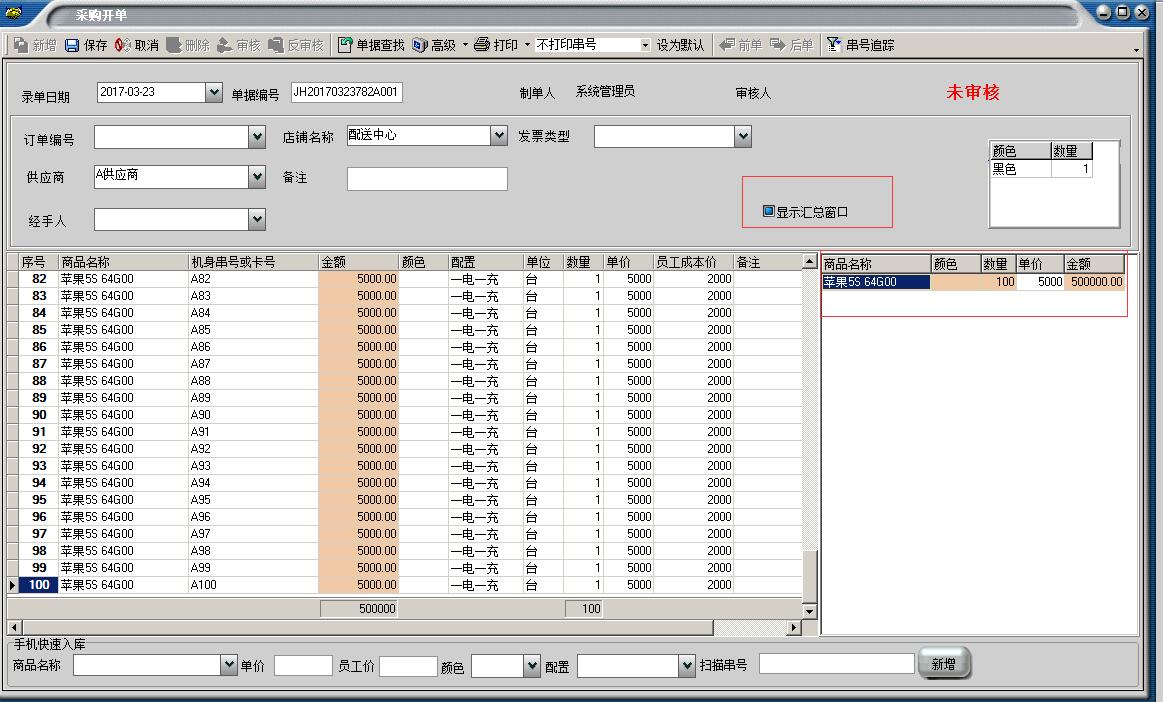Click the vertical scrollbar thumb
This screenshot has height=702, width=1163.
(809, 577)
